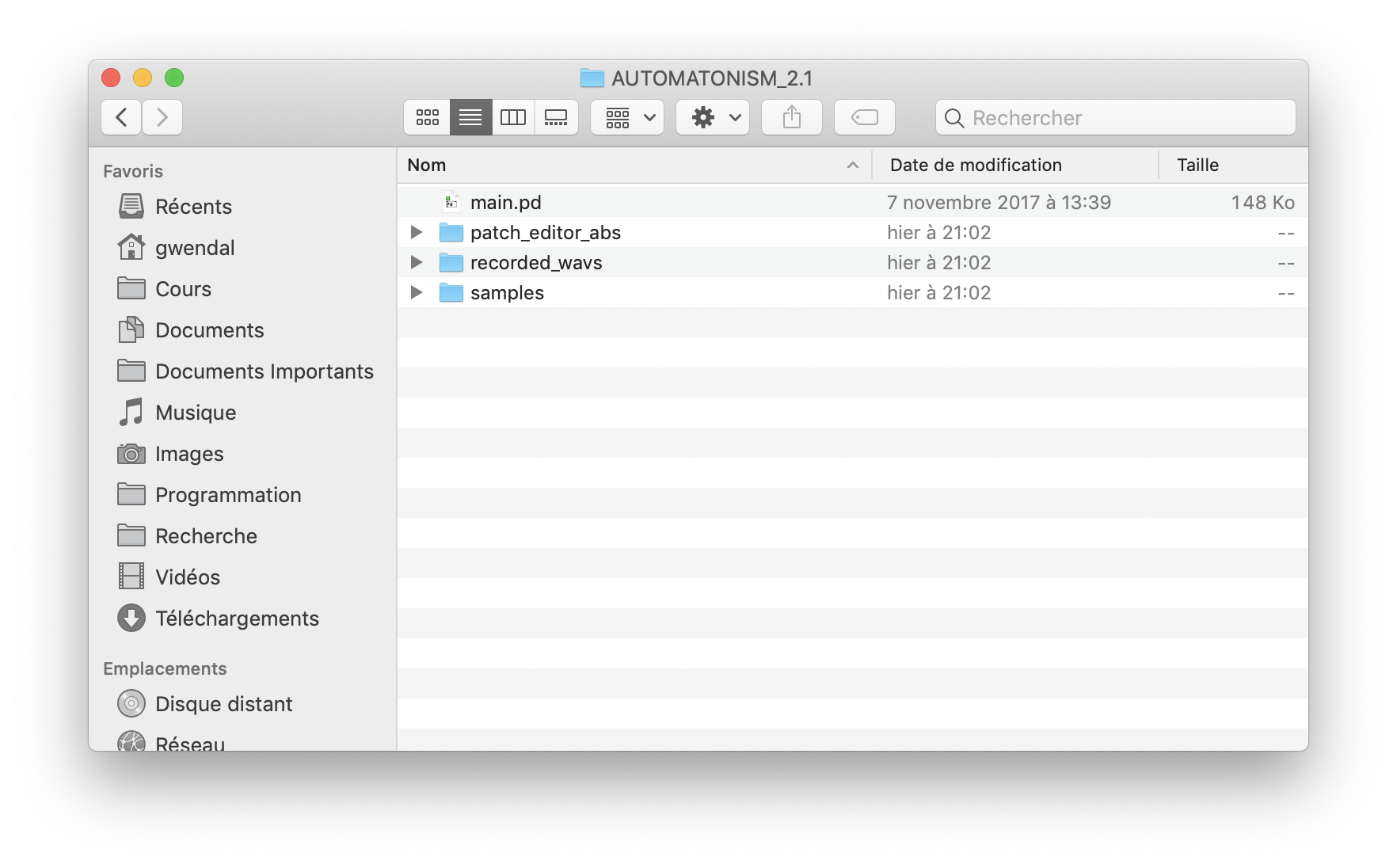Click the AUTOMATONISM_2.1 title folder icon
1397x868 pixels.
[592, 78]
